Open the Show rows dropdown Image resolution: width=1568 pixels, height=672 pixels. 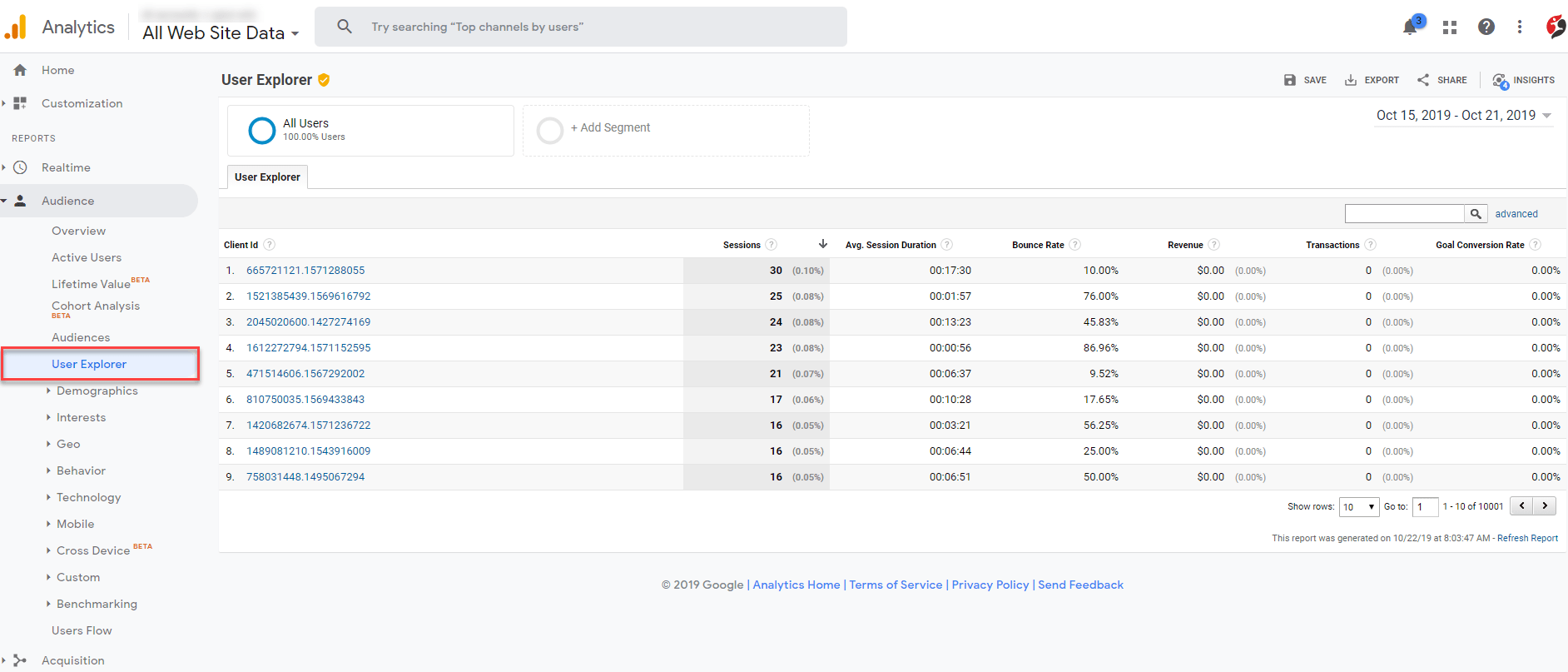coord(1359,507)
